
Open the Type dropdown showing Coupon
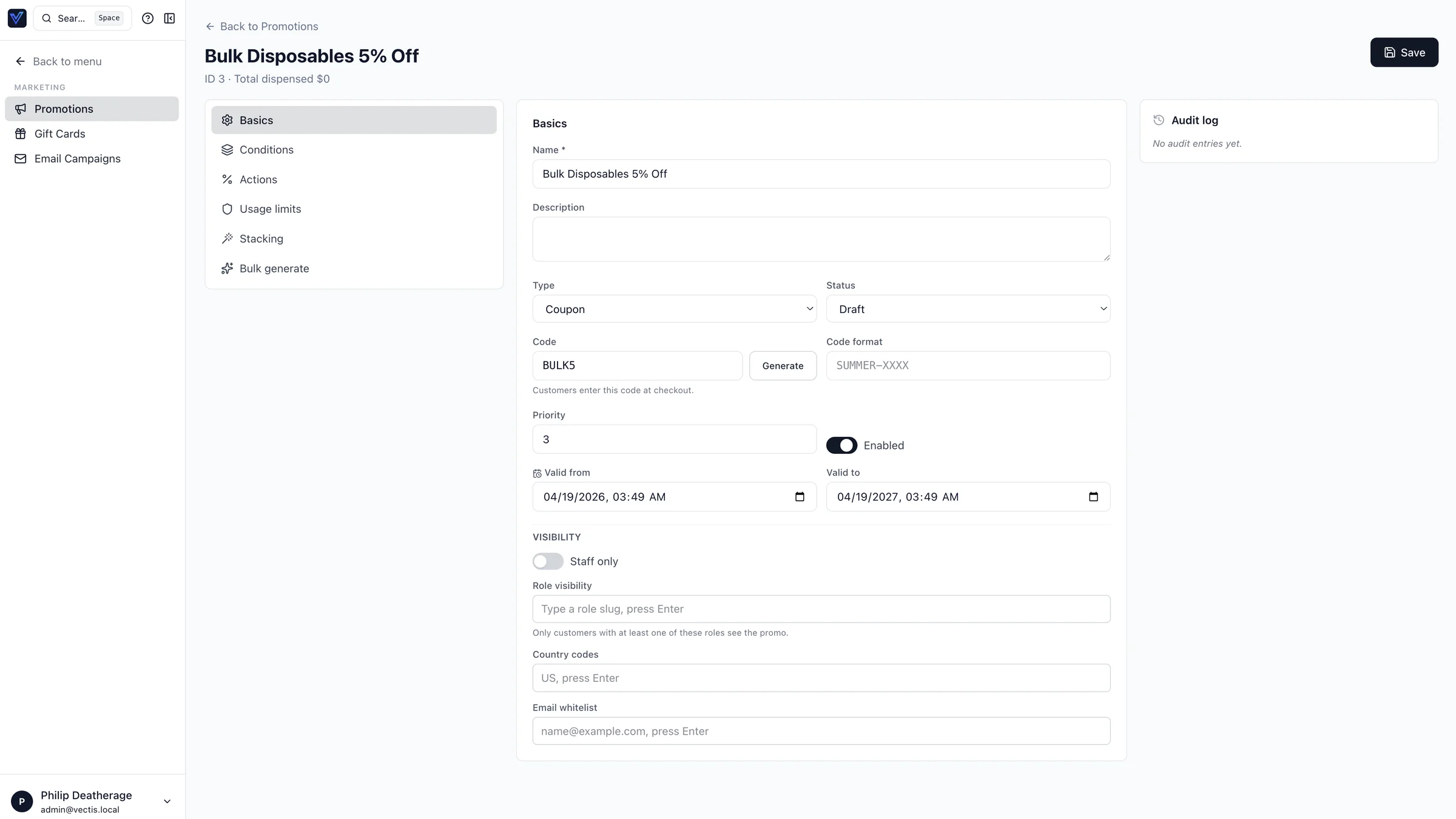(674, 309)
